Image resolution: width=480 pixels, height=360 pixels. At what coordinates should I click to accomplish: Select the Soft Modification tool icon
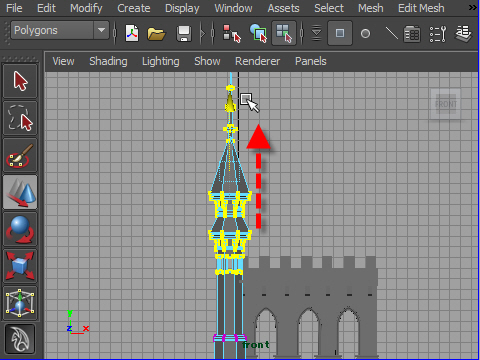20,339
